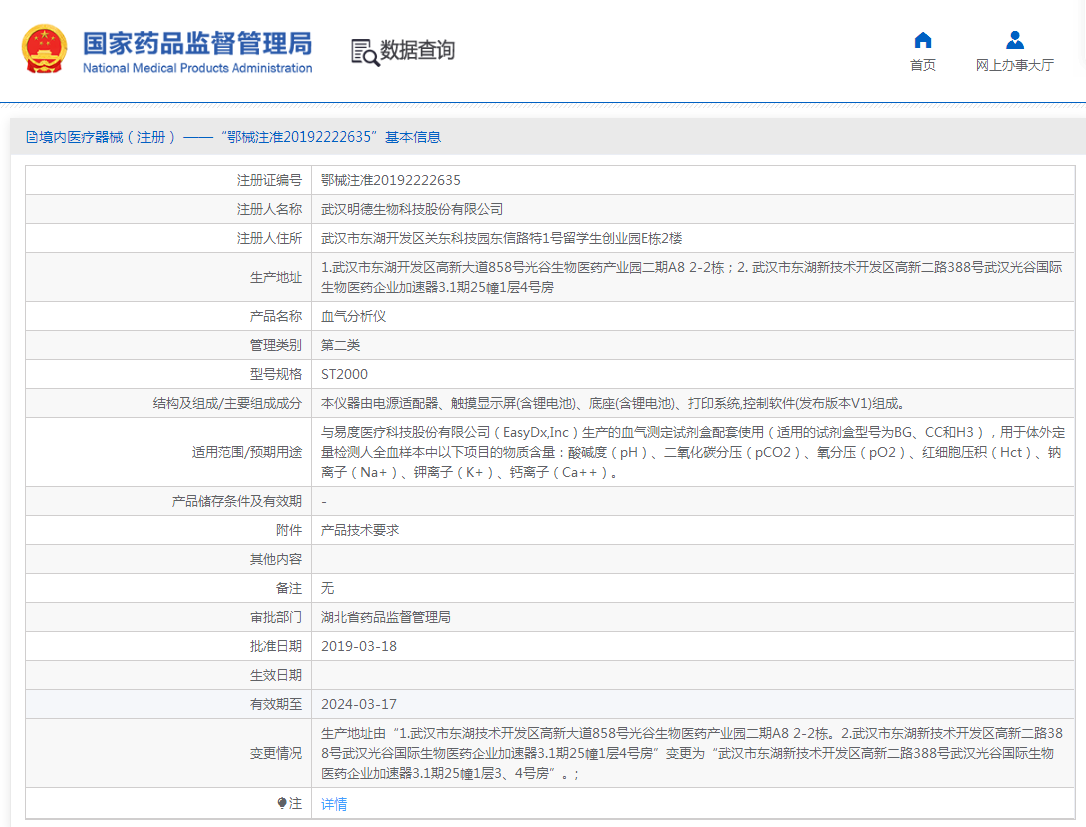1086x827 pixels.
Task: Click 产品技术要求 attachment value
Action: [x=360, y=530]
